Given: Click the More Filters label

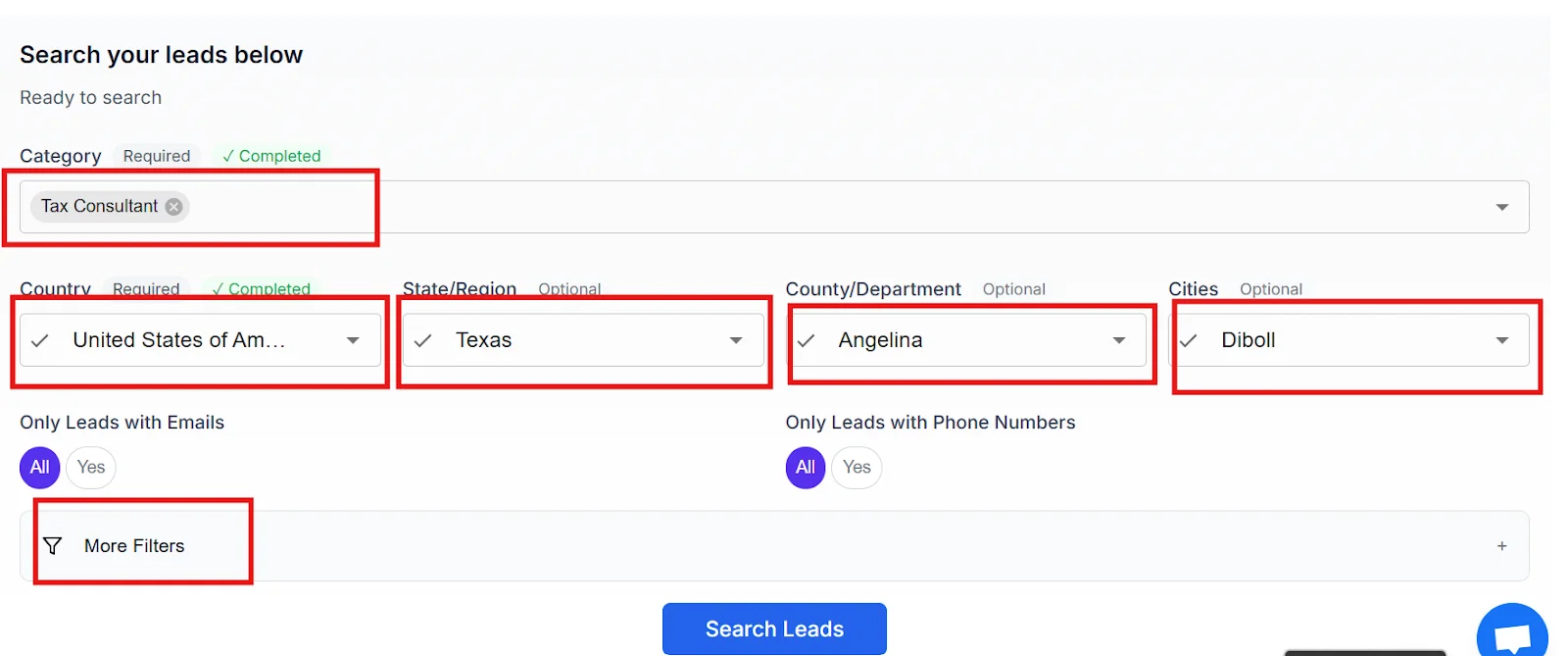Looking at the screenshot, I should tap(134, 546).
